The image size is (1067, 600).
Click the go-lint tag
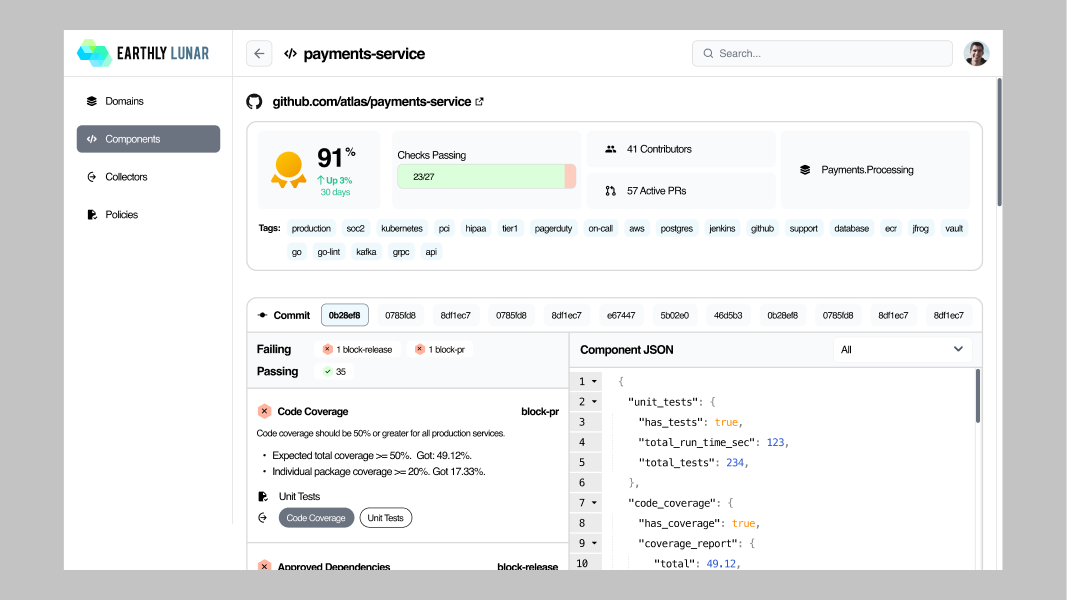pyautogui.click(x=329, y=252)
